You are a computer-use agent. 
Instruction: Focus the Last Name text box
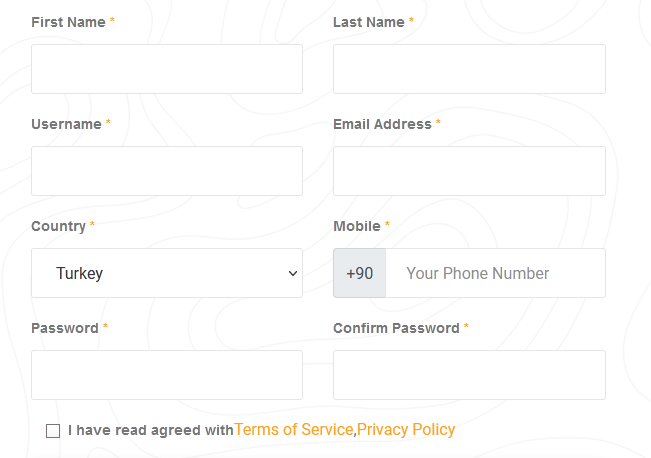click(469, 69)
